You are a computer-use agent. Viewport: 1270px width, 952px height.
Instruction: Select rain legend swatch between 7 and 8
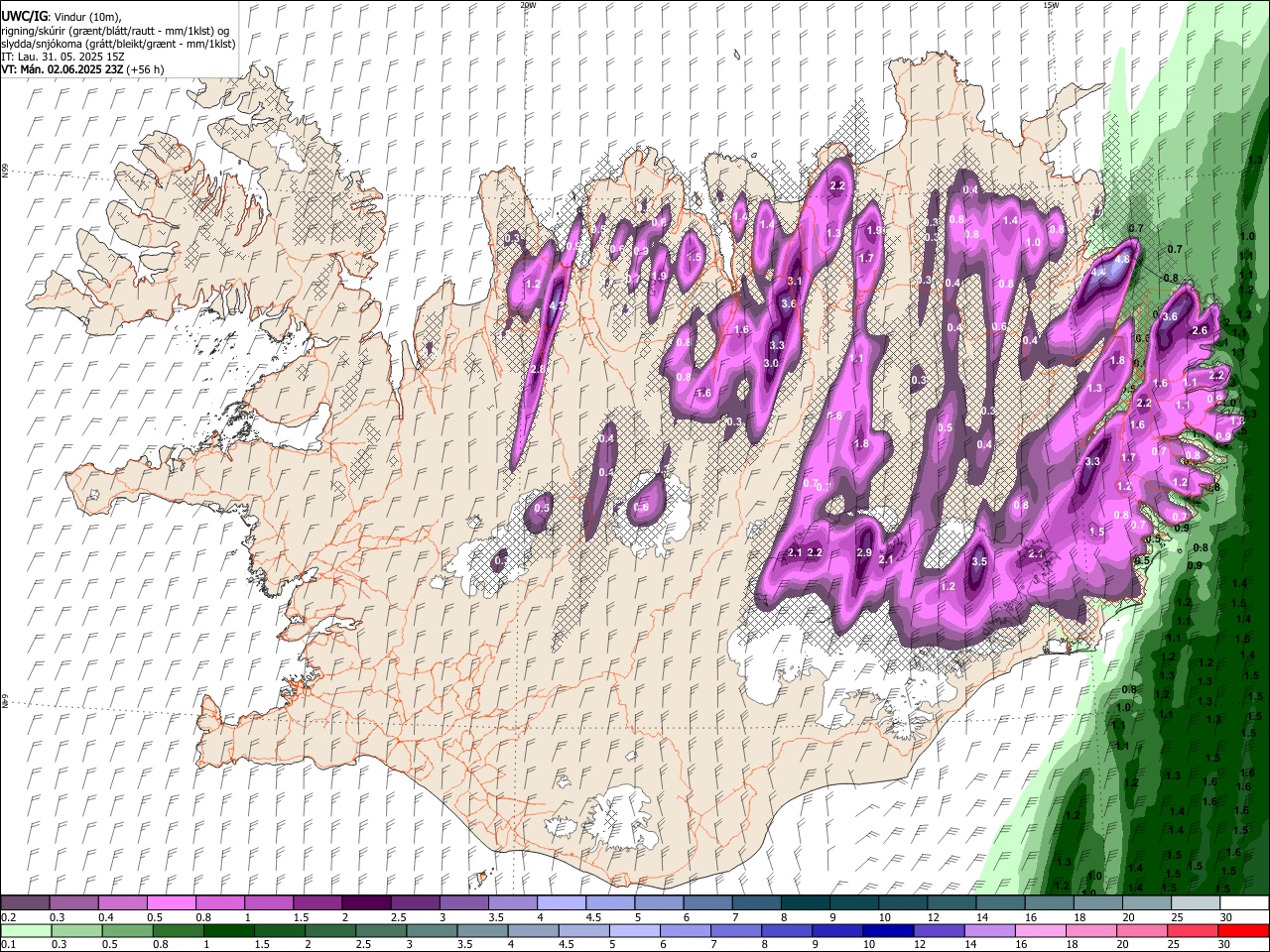pos(736,931)
